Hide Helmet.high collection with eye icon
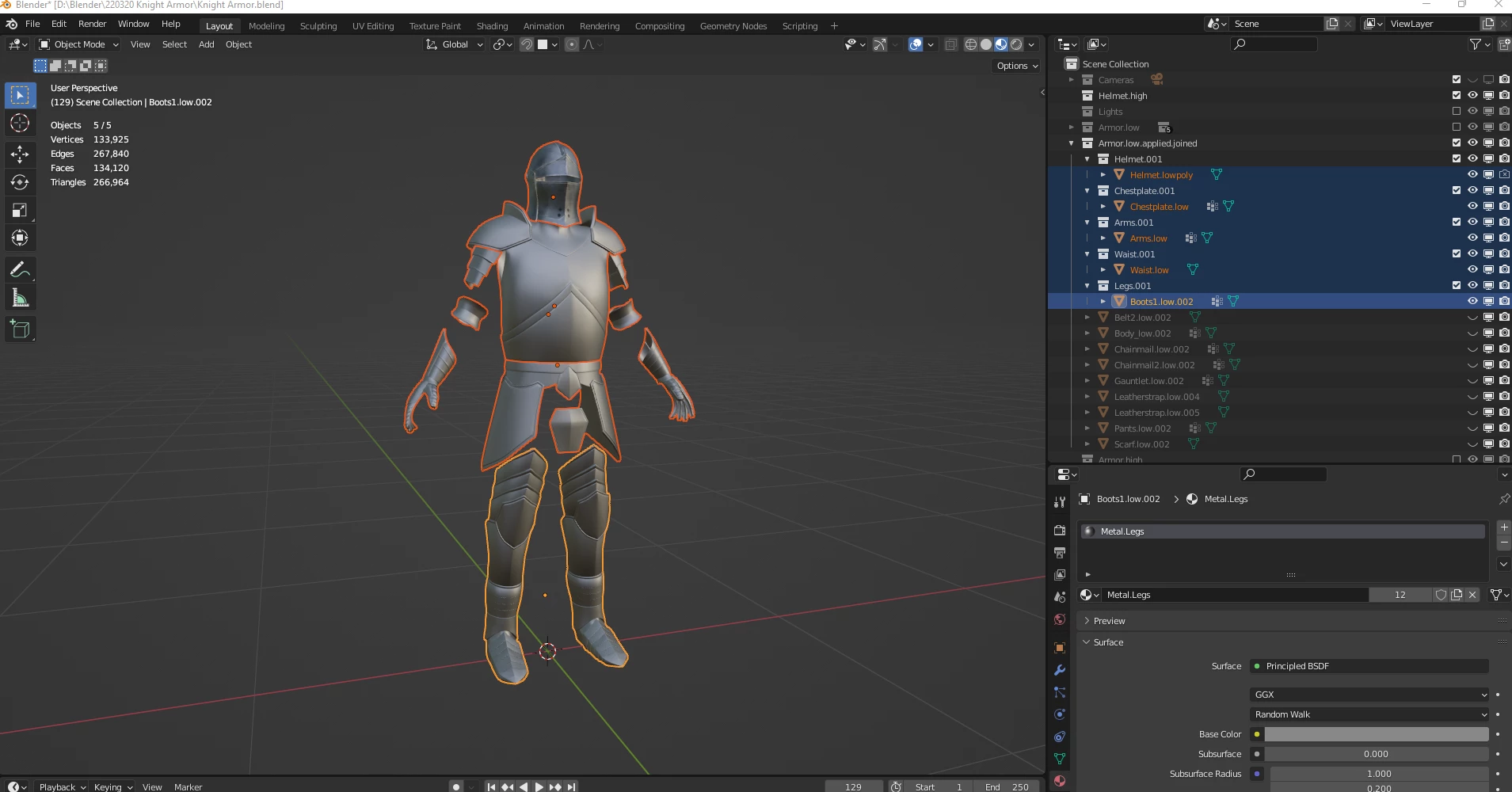The width and height of the screenshot is (1512, 792). pyautogui.click(x=1472, y=96)
